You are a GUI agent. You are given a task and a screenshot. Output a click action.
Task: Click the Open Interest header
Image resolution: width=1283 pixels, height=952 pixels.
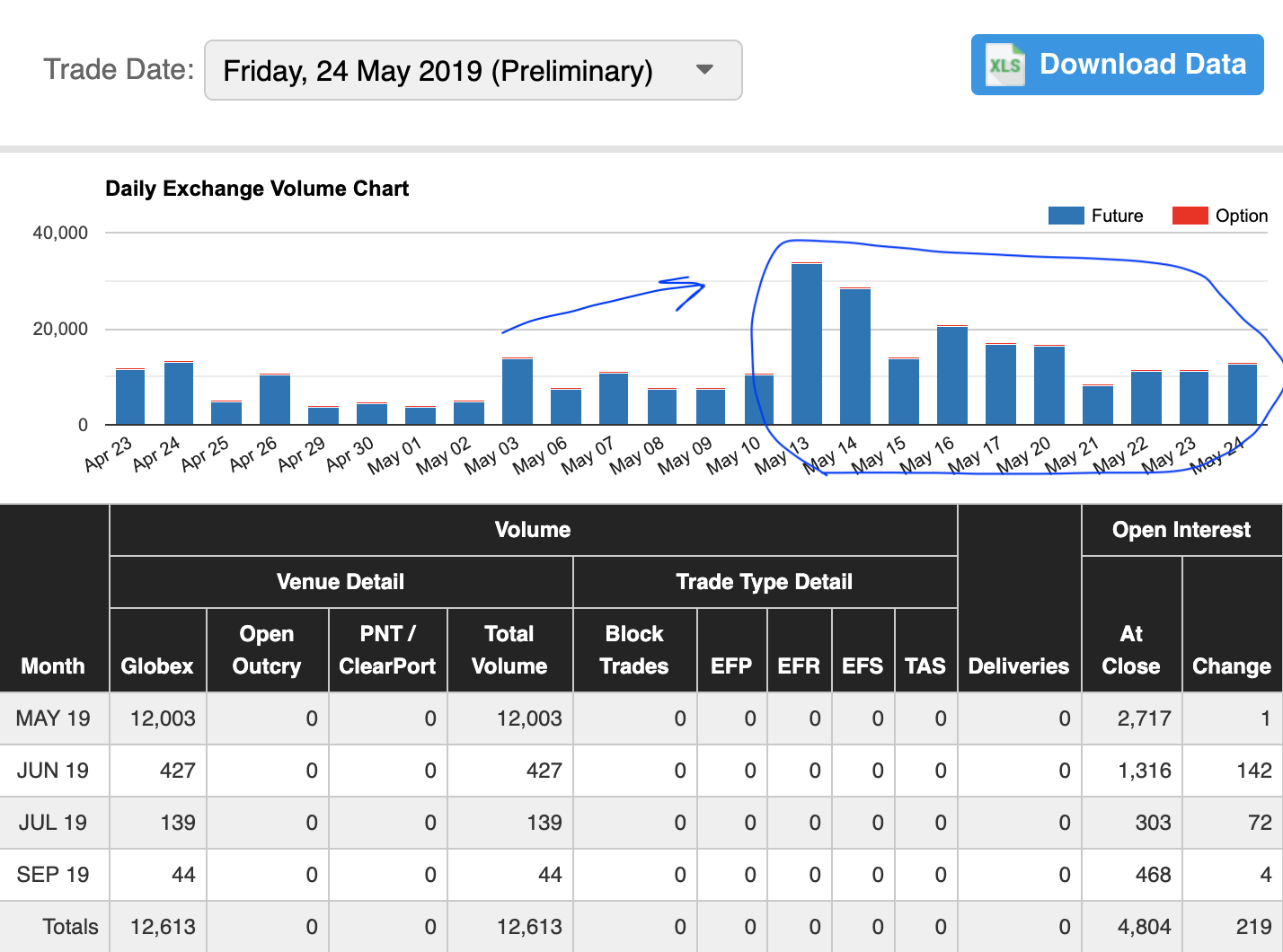tap(1181, 530)
